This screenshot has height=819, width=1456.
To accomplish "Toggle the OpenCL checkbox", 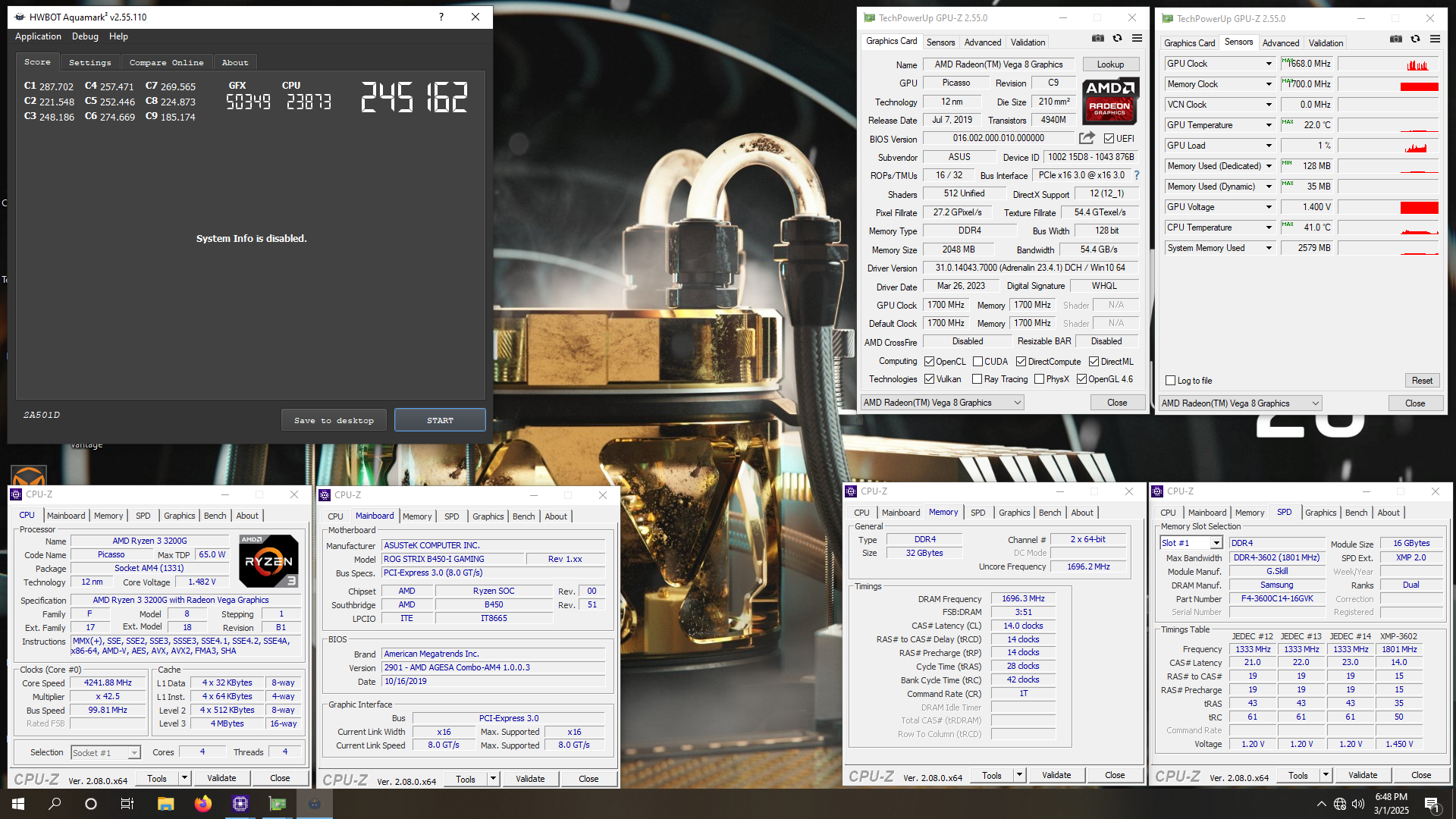I will point(929,362).
